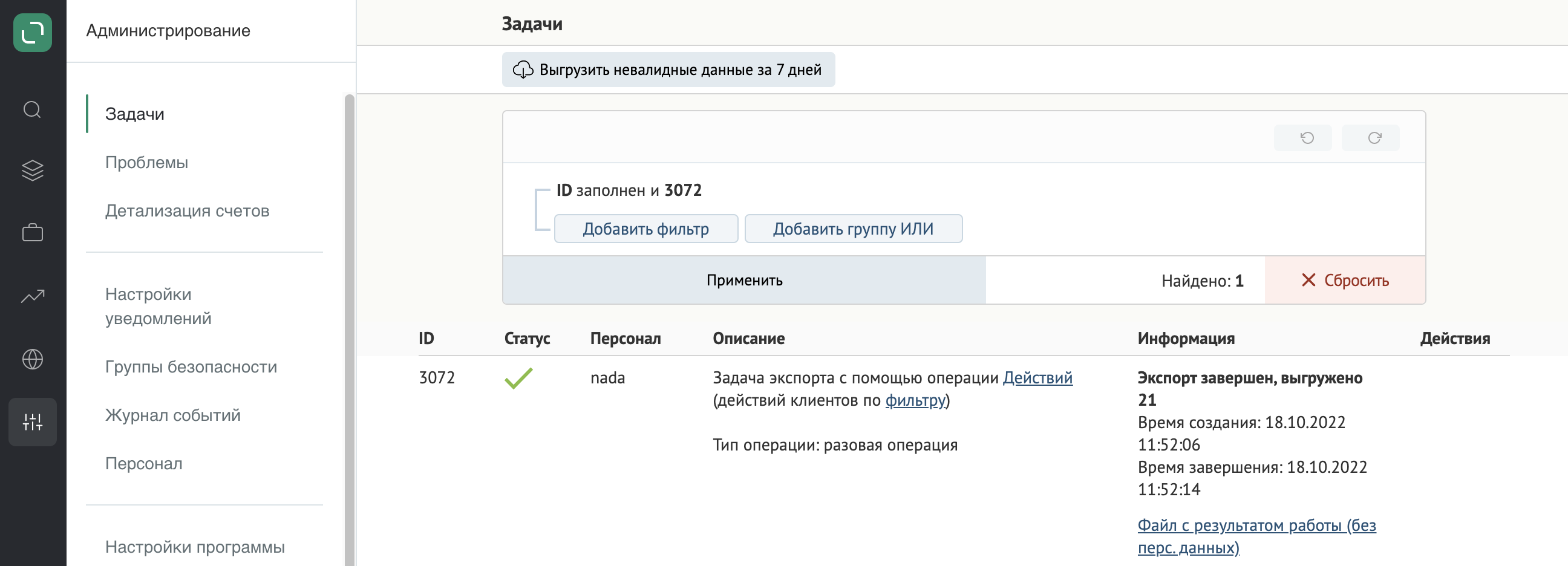This screenshot has height=566, width=1568.
Task: Click the green app logo icon
Action: pos(32,32)
